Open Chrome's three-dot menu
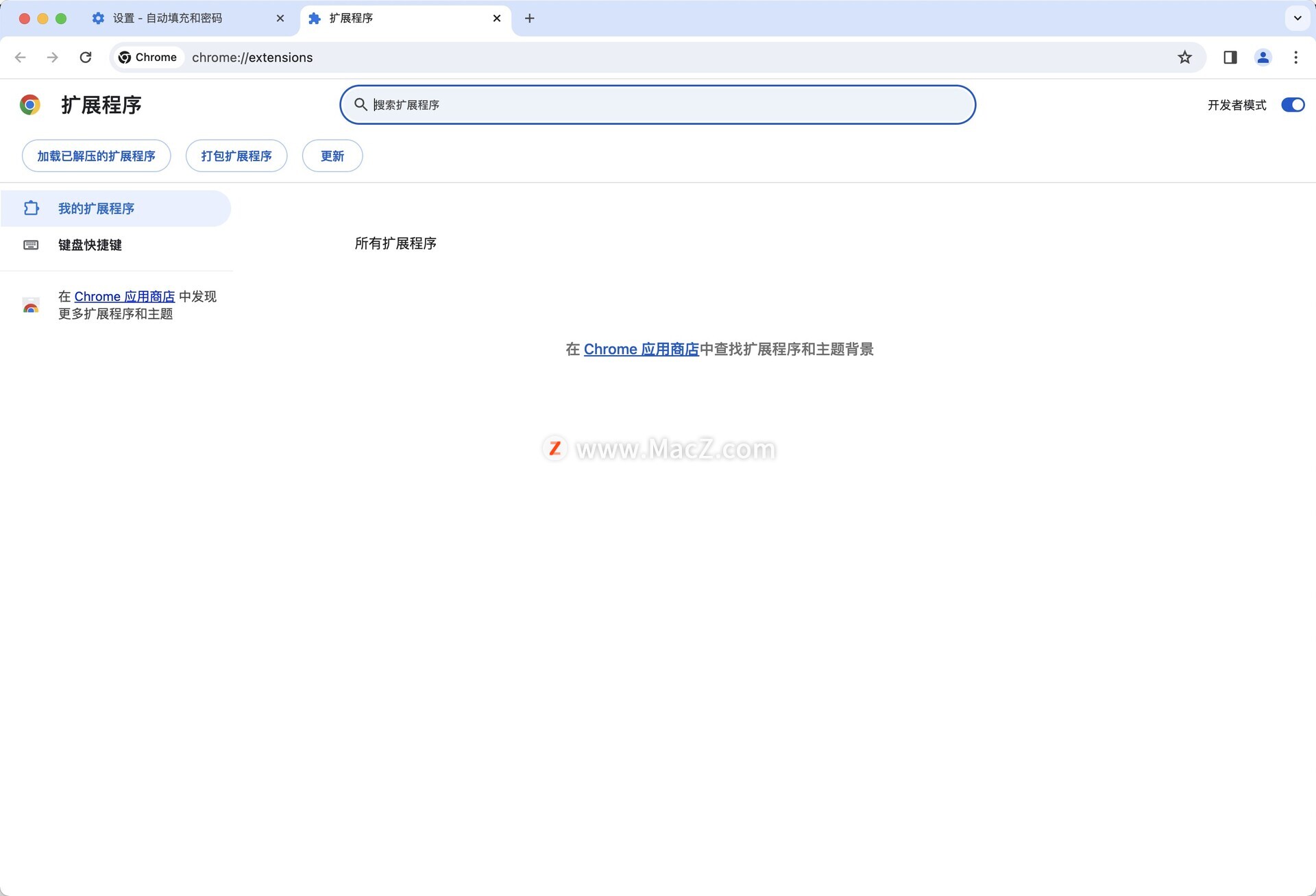1316x896 pixels. coord(1295,58)
